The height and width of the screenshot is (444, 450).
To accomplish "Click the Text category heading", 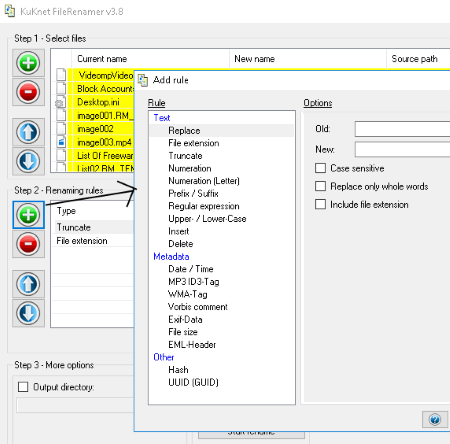I will coord(162,118).
